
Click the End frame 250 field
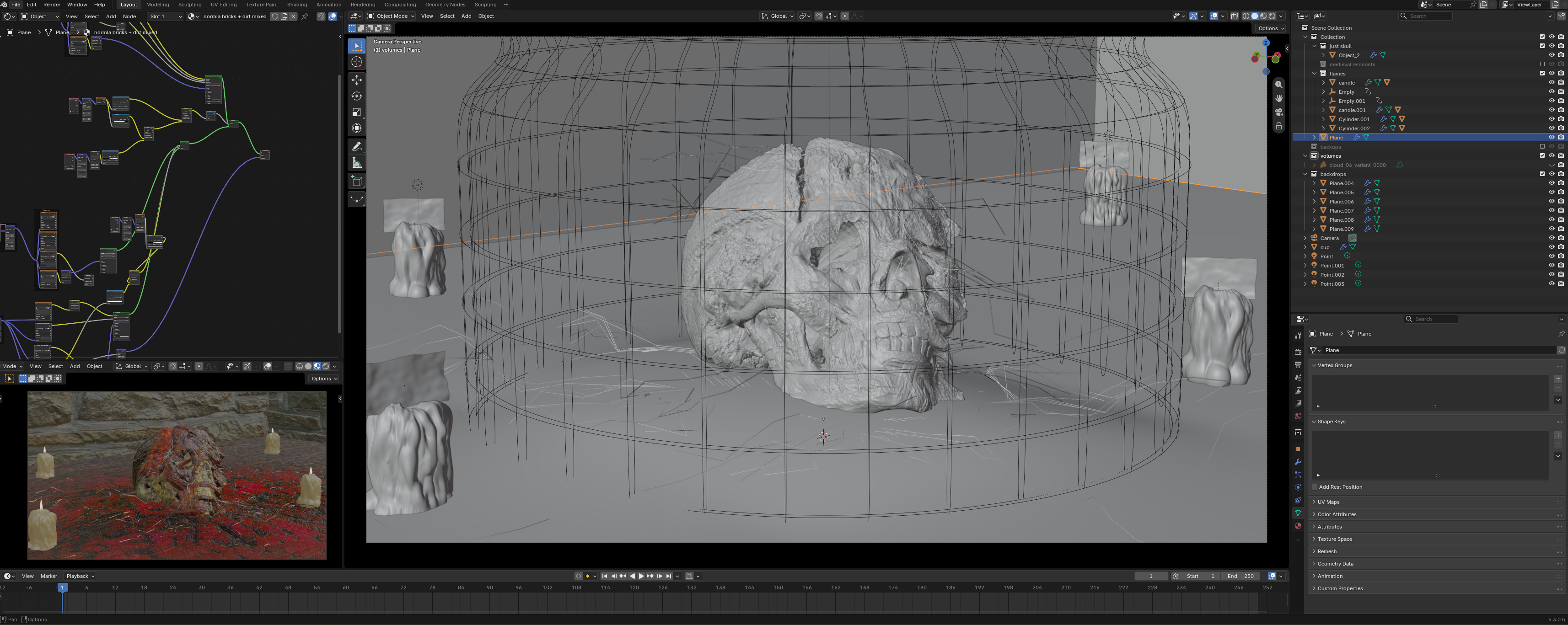coord(1240,576)
